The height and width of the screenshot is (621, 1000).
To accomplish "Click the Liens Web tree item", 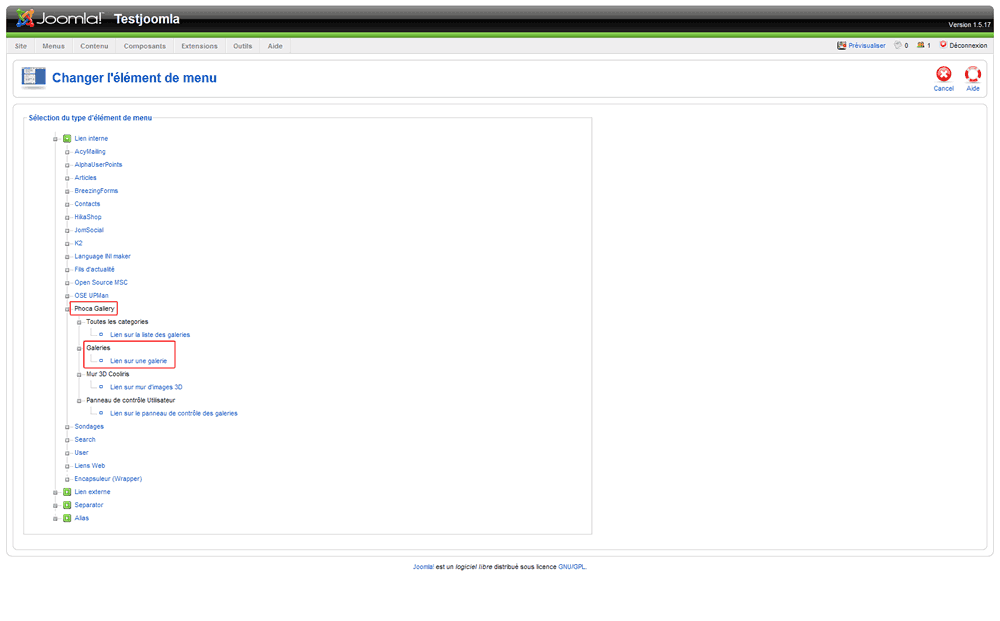I will coord(90,466).
